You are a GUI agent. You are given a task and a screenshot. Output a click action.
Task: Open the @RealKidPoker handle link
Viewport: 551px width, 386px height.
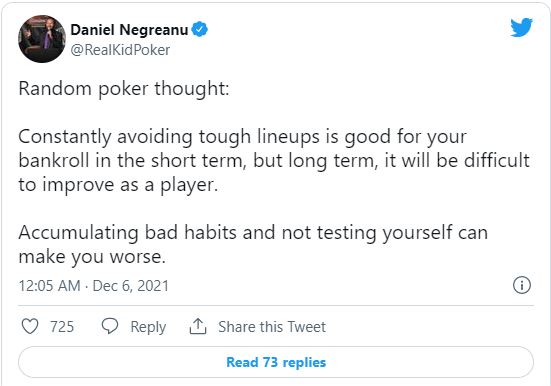(x=120, y=50)
